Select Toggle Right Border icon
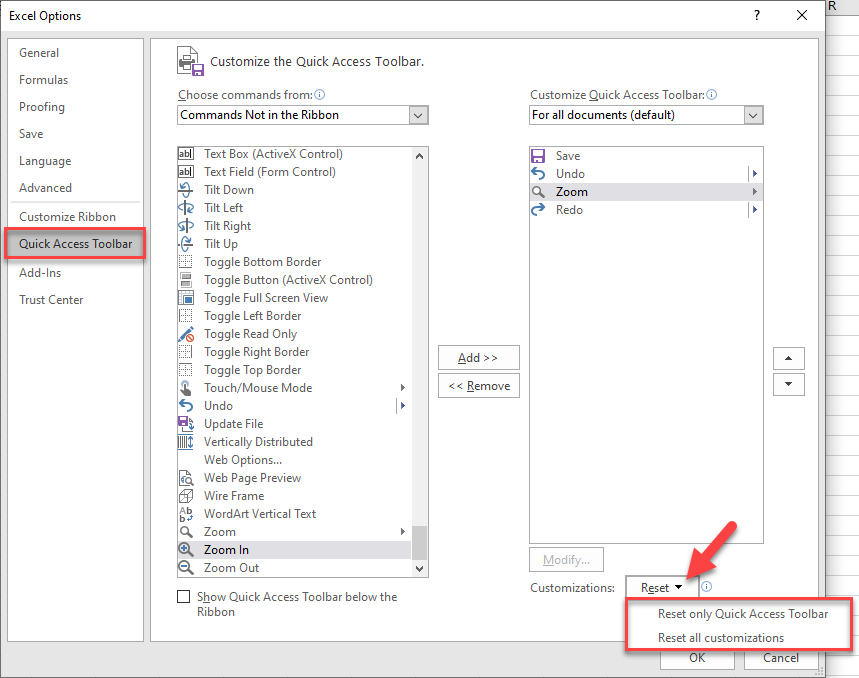The width and height of the screenshot is (859, 678). pyautogui.click(x=186, y=352)
